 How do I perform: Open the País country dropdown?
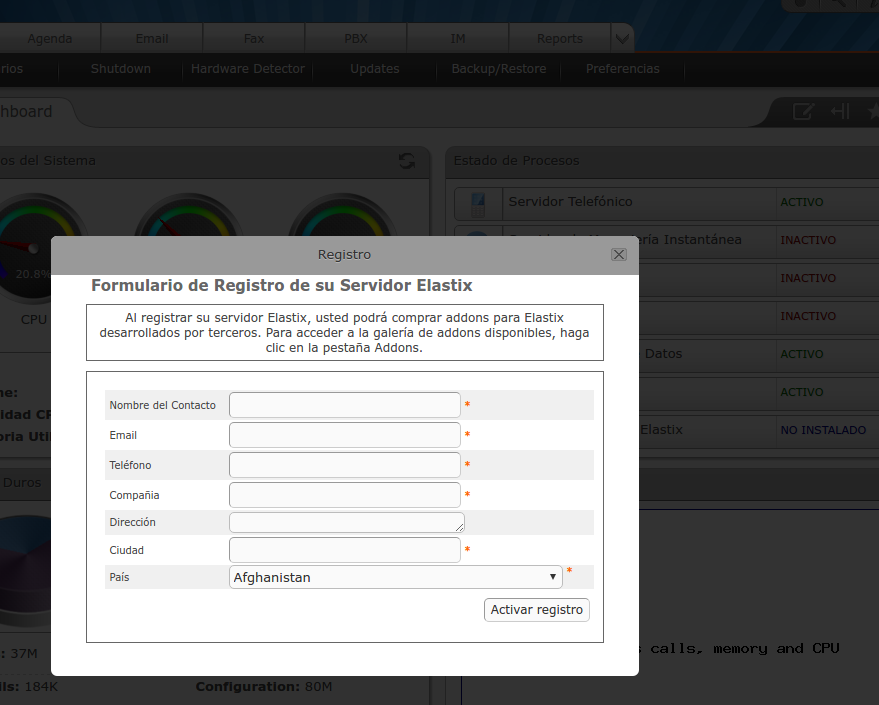[x=395, y=577]
